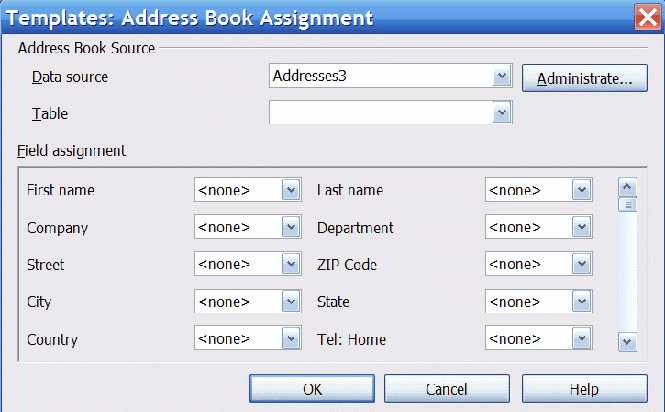Screen dimensions: 665x412
Task: Click the field assignment scrollbar thumb
Action: [x=627, y=205]
